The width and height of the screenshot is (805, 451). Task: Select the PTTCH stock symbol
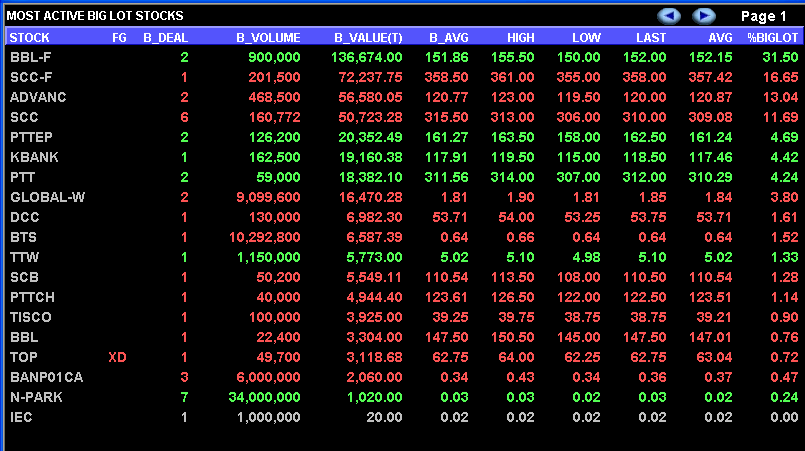click(32, 297)
